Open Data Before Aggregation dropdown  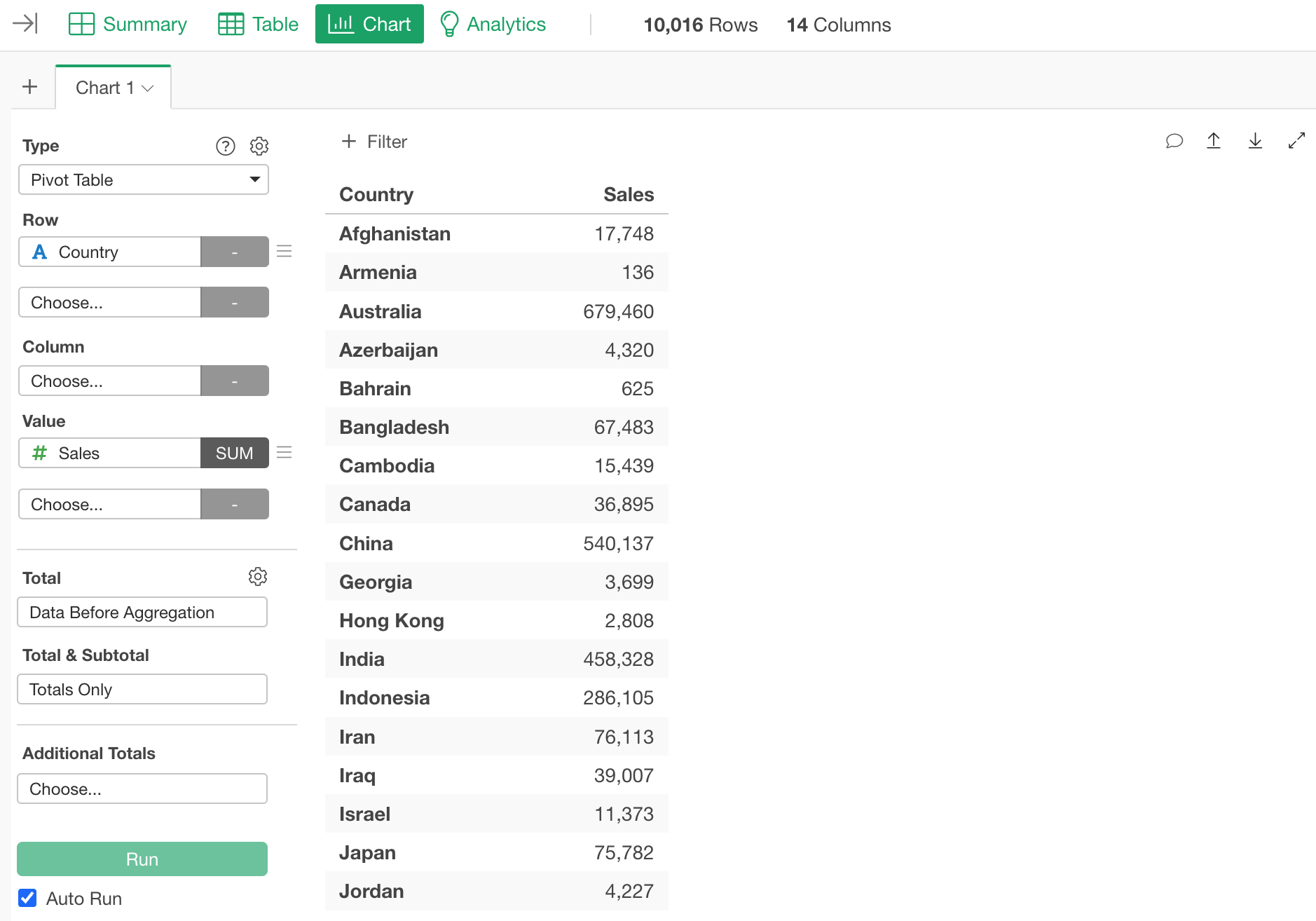pos(142,613)
